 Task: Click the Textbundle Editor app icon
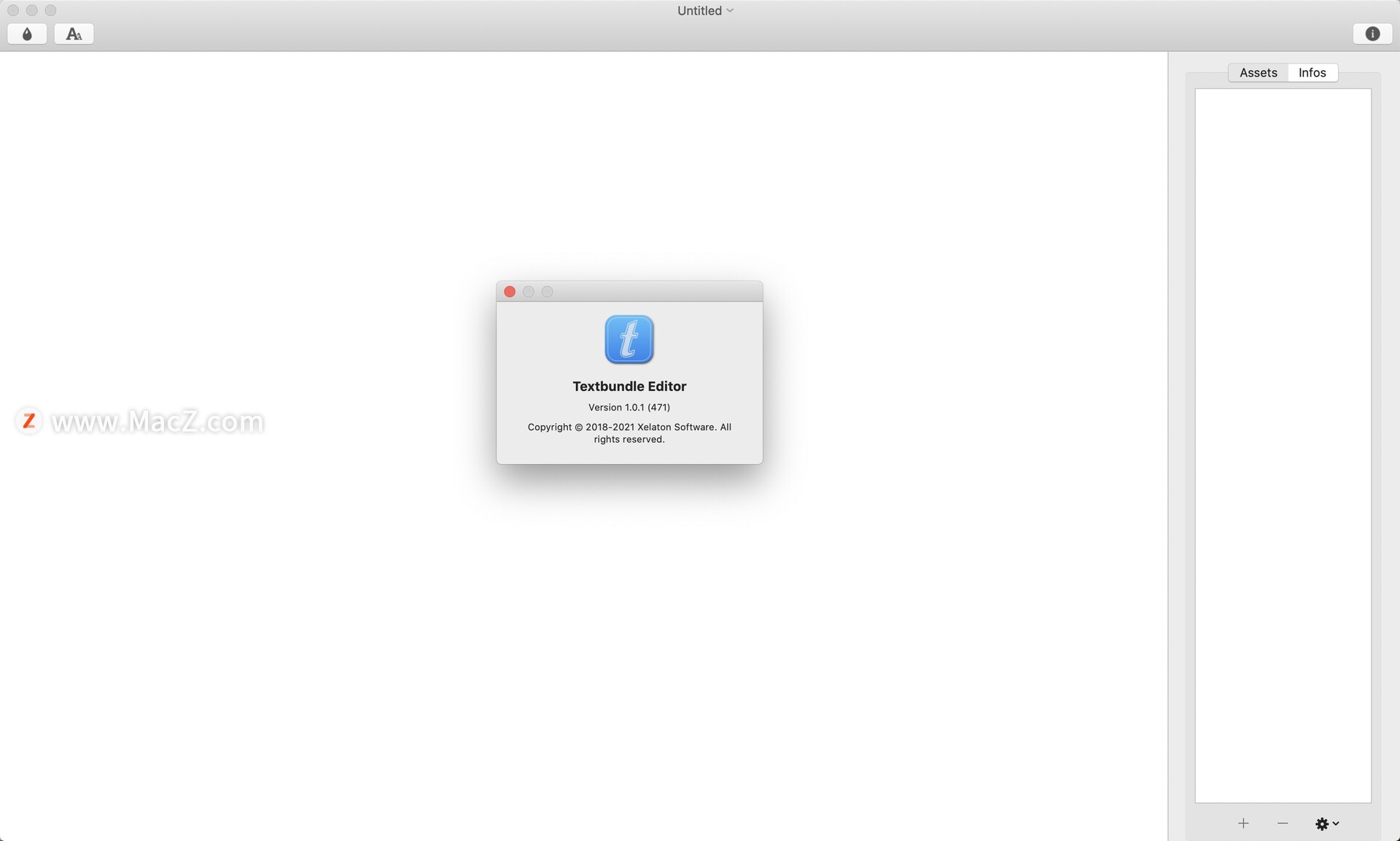(628, 338)
